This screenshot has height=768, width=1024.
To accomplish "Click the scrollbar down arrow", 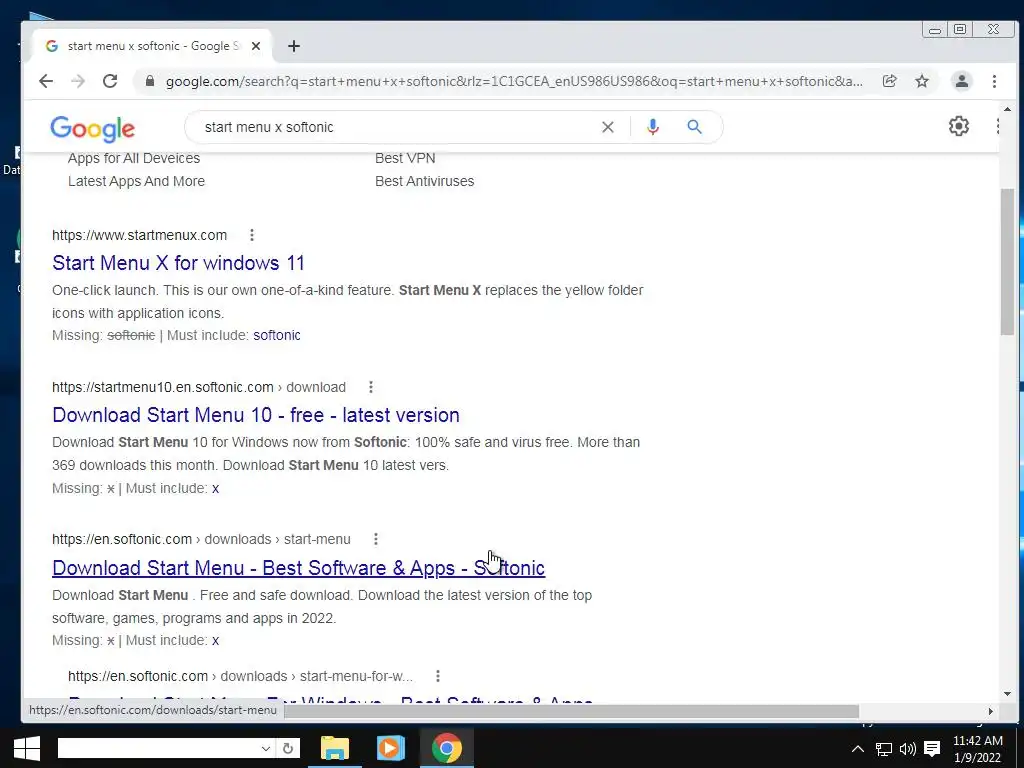I will click(1007, 694).
